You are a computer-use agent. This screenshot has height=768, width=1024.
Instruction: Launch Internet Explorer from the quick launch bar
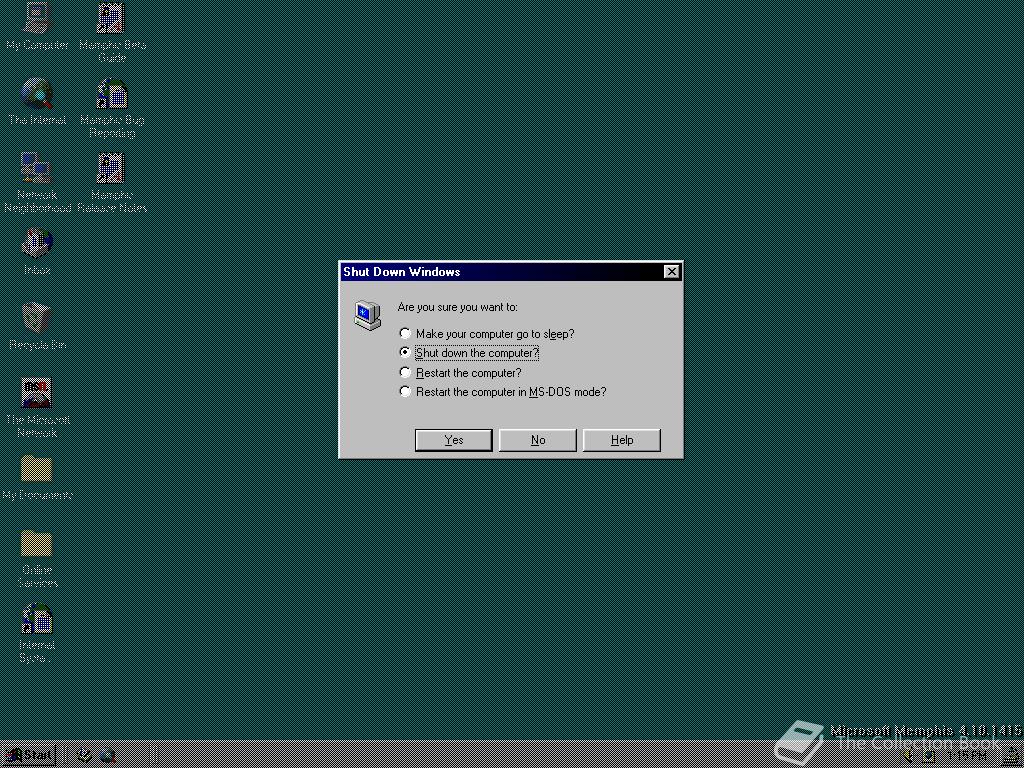108,756
